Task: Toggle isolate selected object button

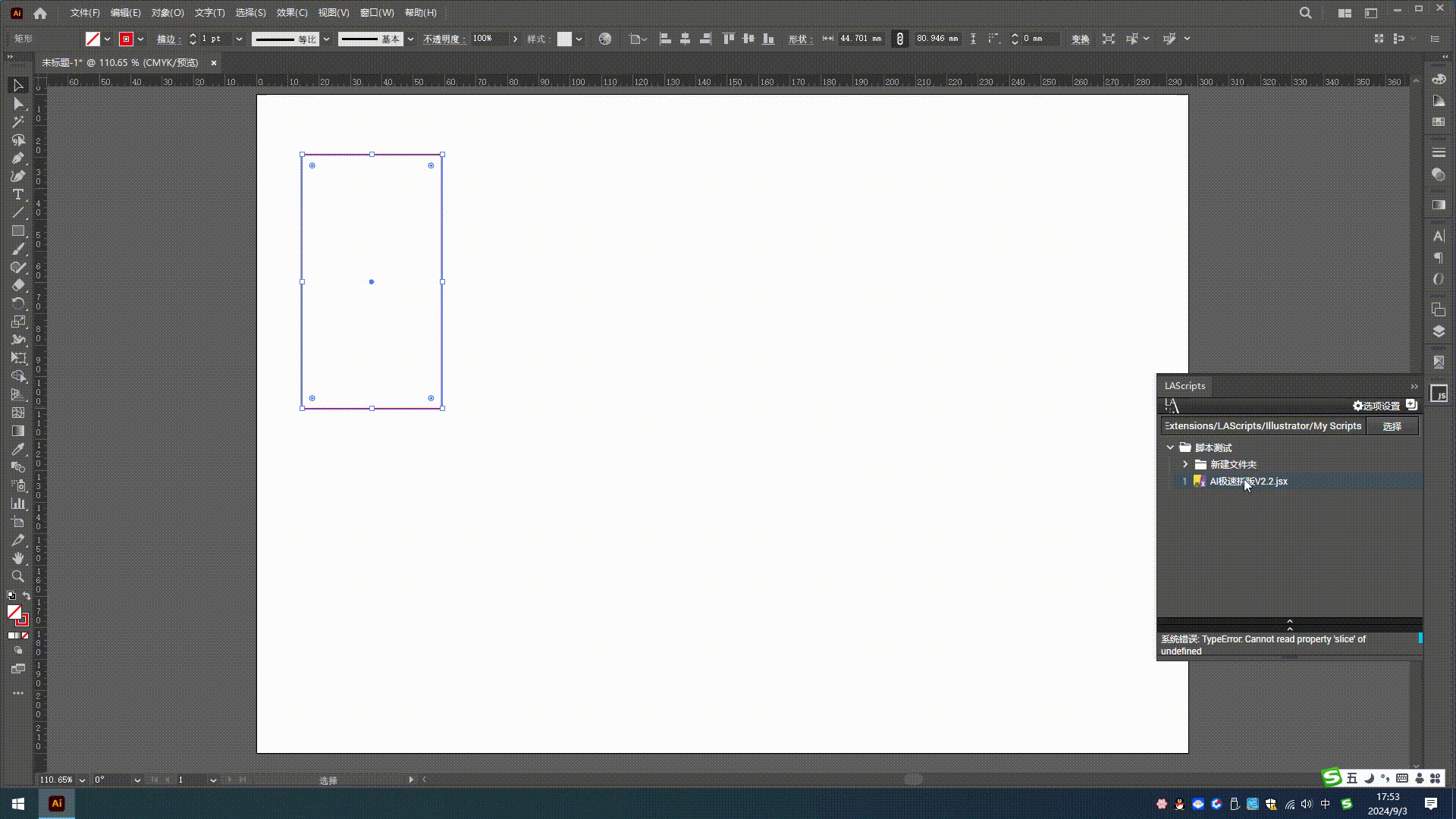Action: point(1109,39)
